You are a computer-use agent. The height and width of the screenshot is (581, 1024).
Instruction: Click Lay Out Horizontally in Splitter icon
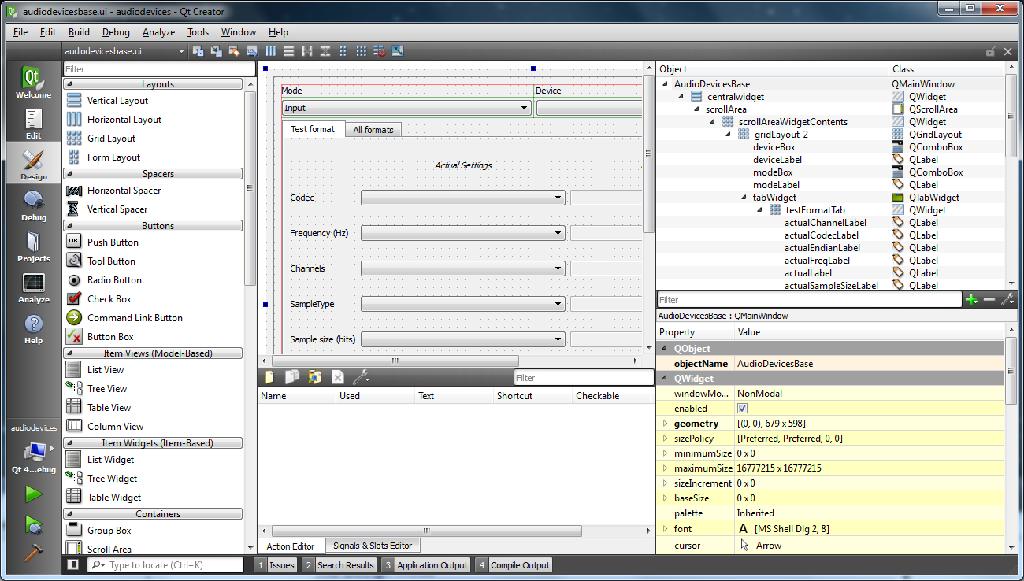pyautogui.click(x=307, y=51)
